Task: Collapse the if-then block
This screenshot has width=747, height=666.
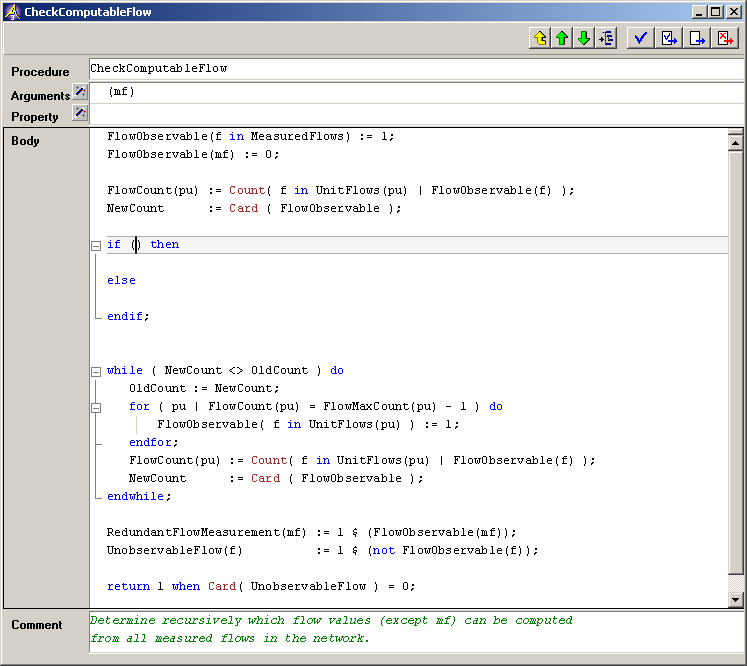Action: coord(96,246)
